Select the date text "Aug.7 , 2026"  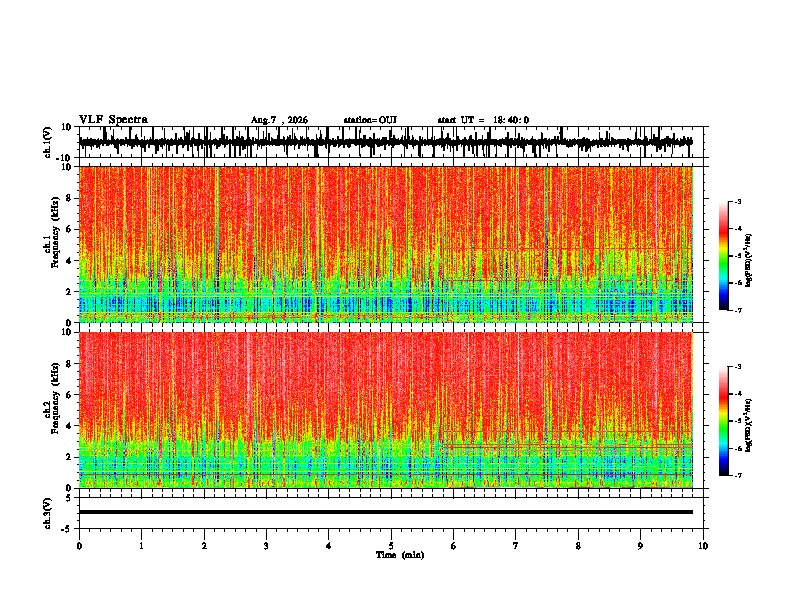pos(279,120)
